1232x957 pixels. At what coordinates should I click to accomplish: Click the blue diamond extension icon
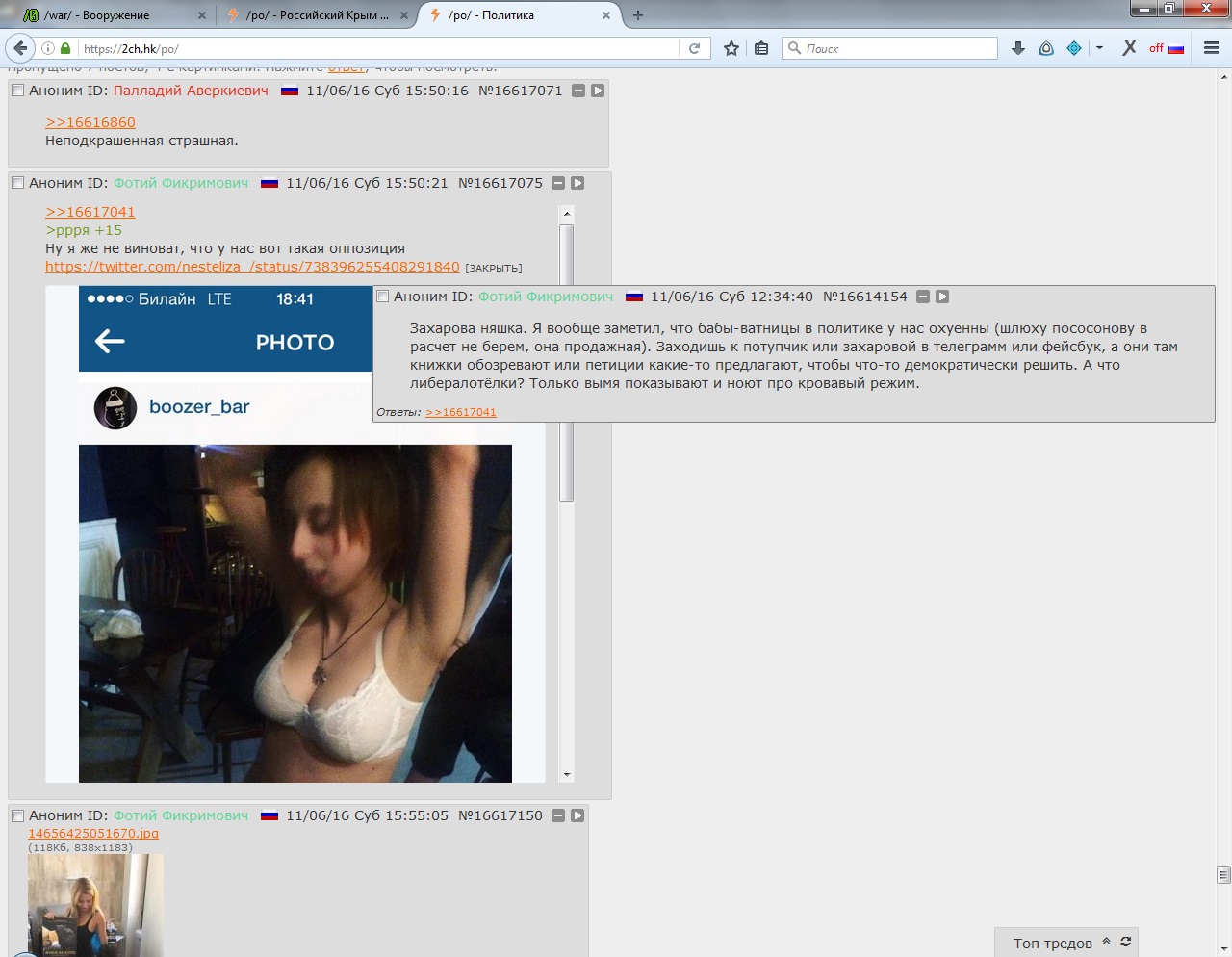click(x=1074, y=48)
